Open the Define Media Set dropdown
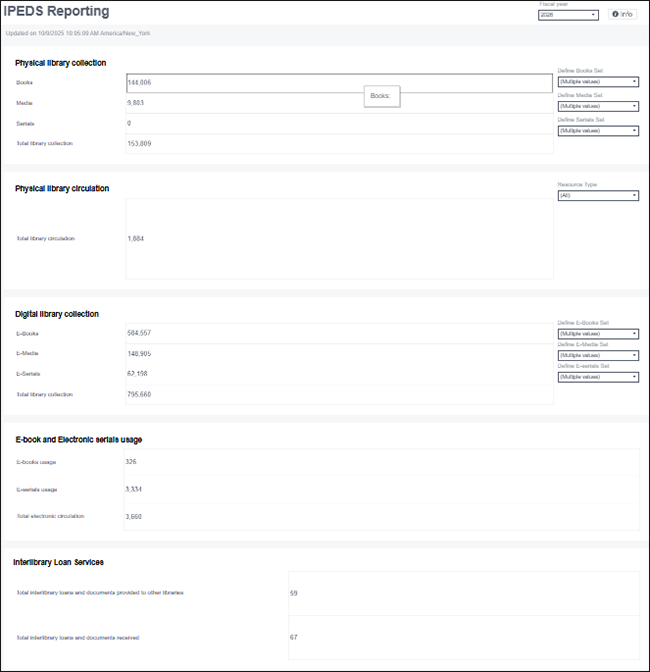The image size is (650, 672). (598, 106)
